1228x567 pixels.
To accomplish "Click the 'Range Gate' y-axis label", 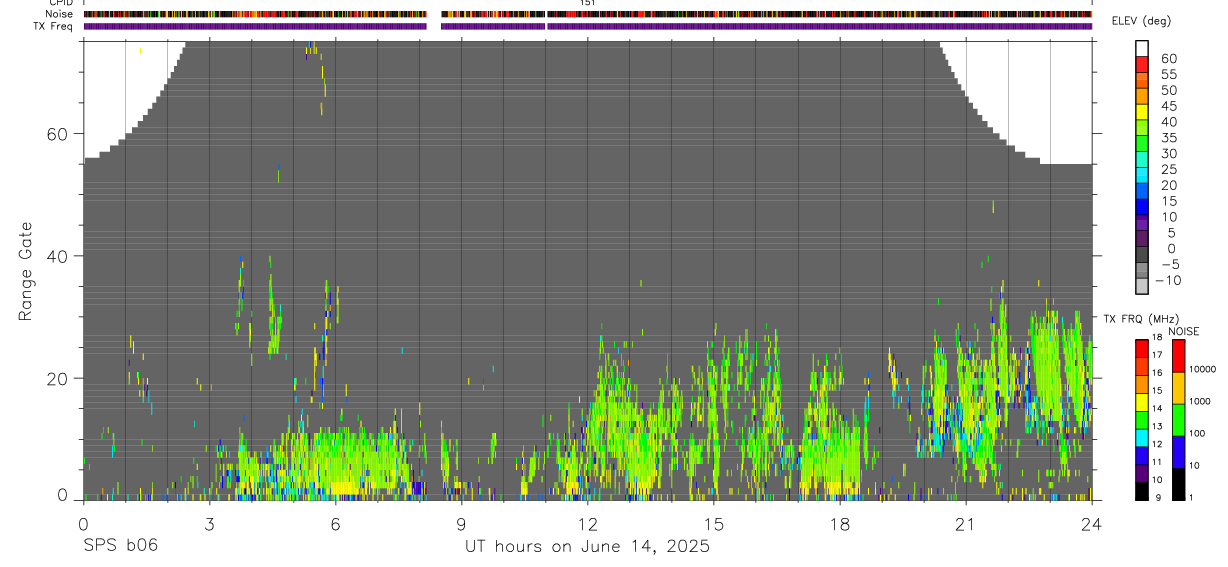I will pyautogui.click(x=27, y=272).
